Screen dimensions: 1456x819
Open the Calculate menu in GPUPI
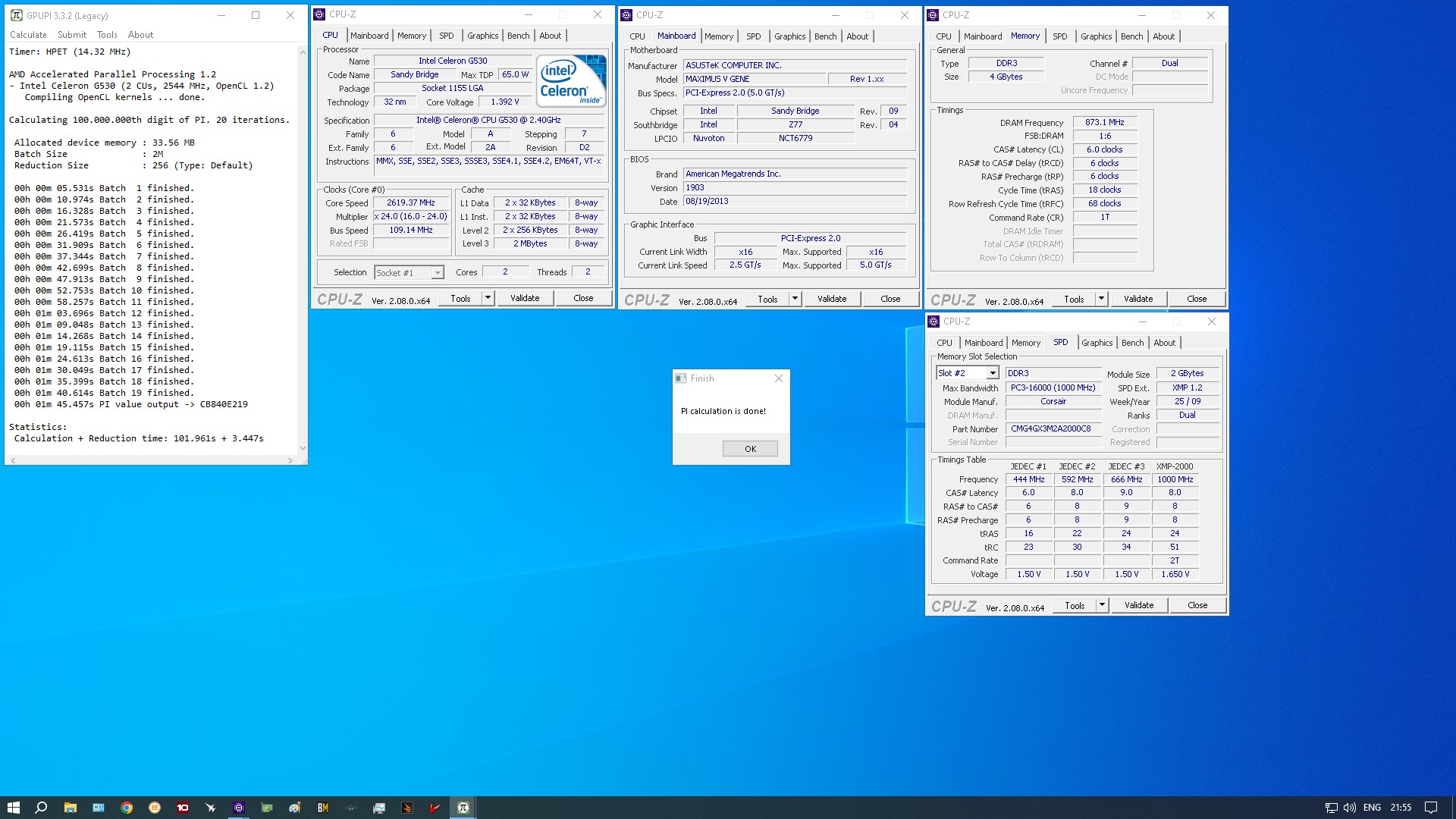click(x=28, y=35)
